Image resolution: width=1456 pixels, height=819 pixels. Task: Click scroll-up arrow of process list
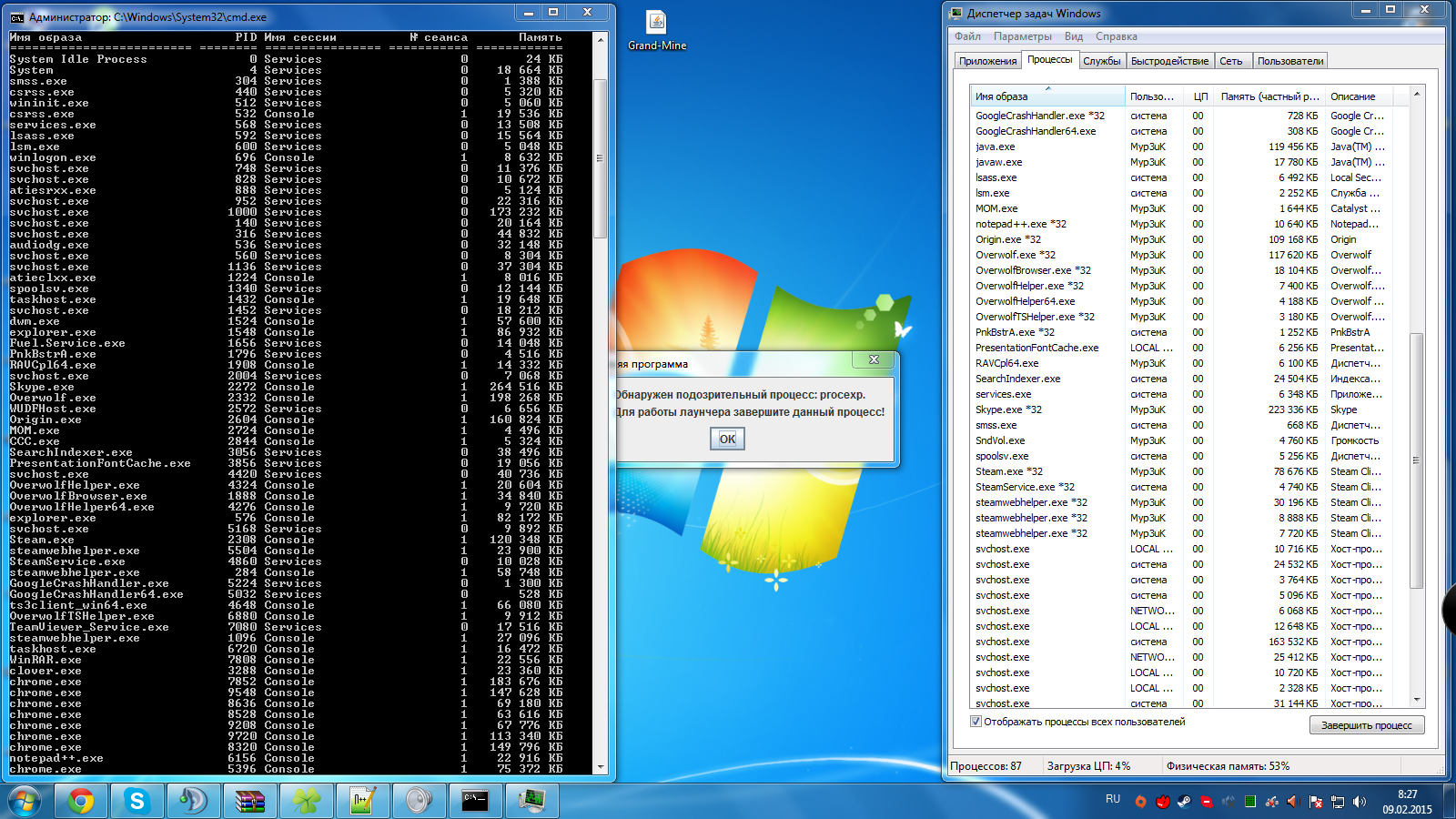click(x=1417, y=95)
